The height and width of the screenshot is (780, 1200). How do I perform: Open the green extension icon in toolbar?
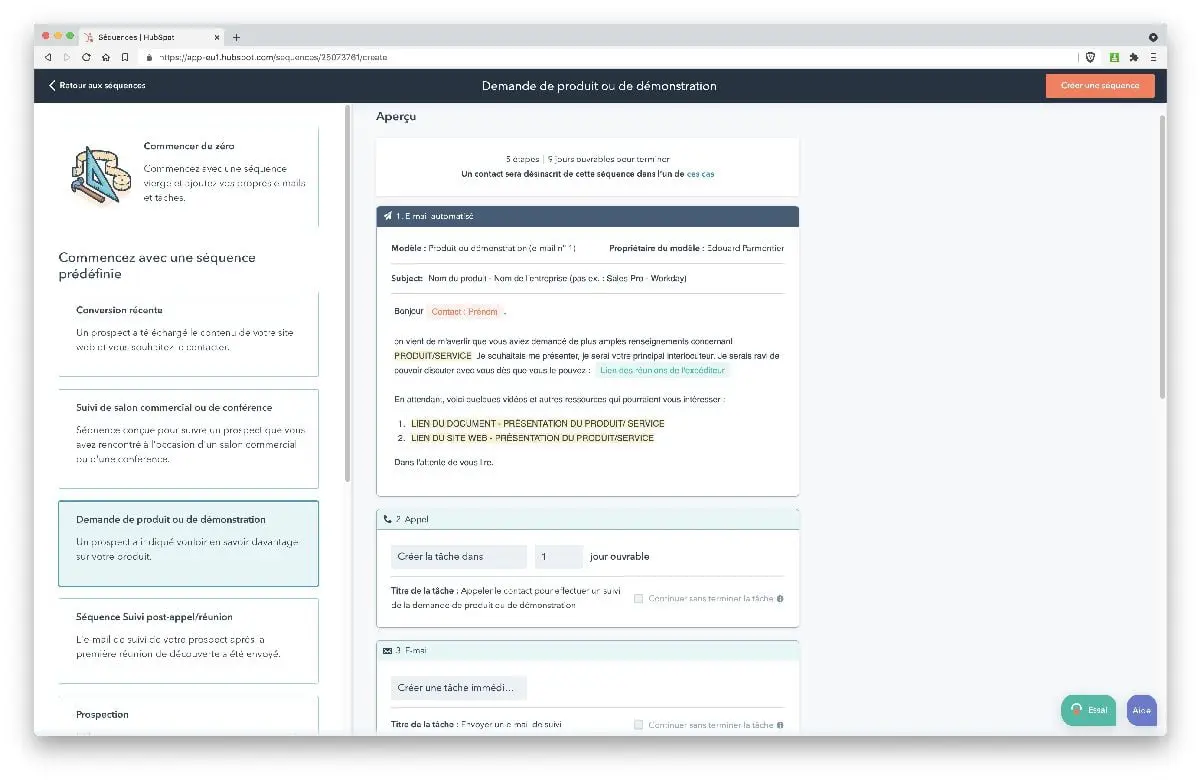pos(1113,57)
